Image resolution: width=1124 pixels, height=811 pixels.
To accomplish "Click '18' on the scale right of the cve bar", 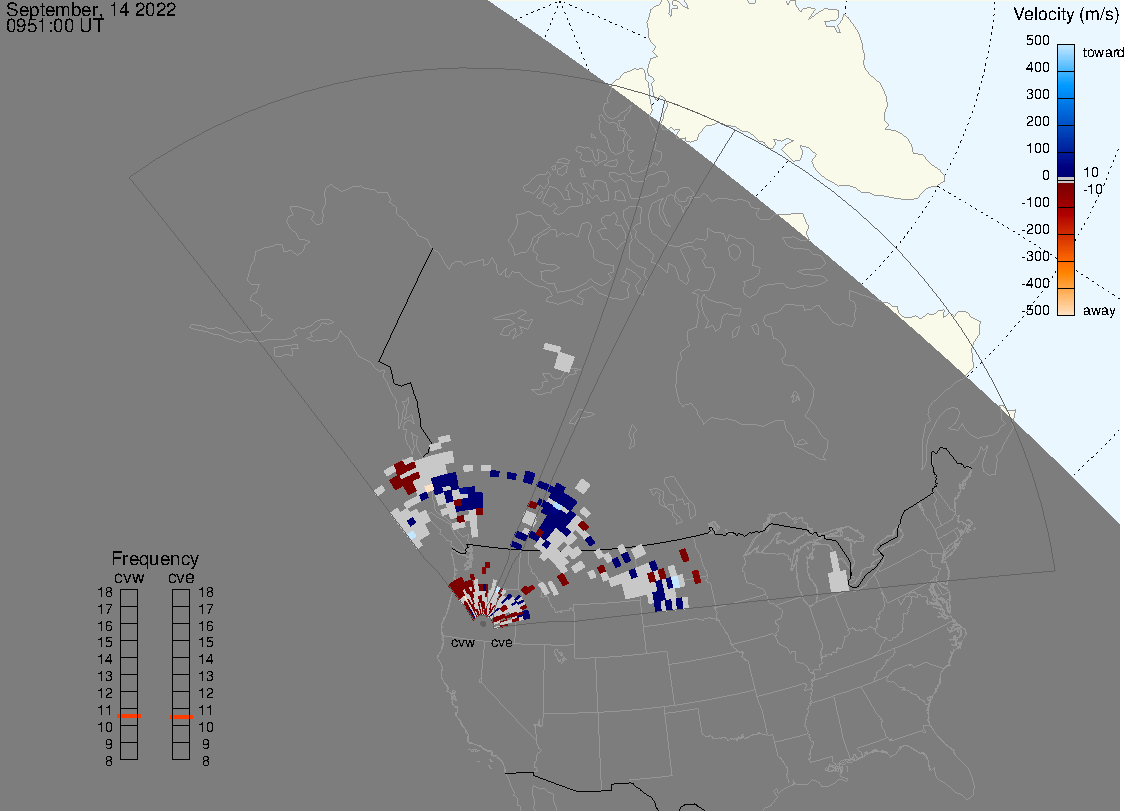I will [x=206, y=592].
